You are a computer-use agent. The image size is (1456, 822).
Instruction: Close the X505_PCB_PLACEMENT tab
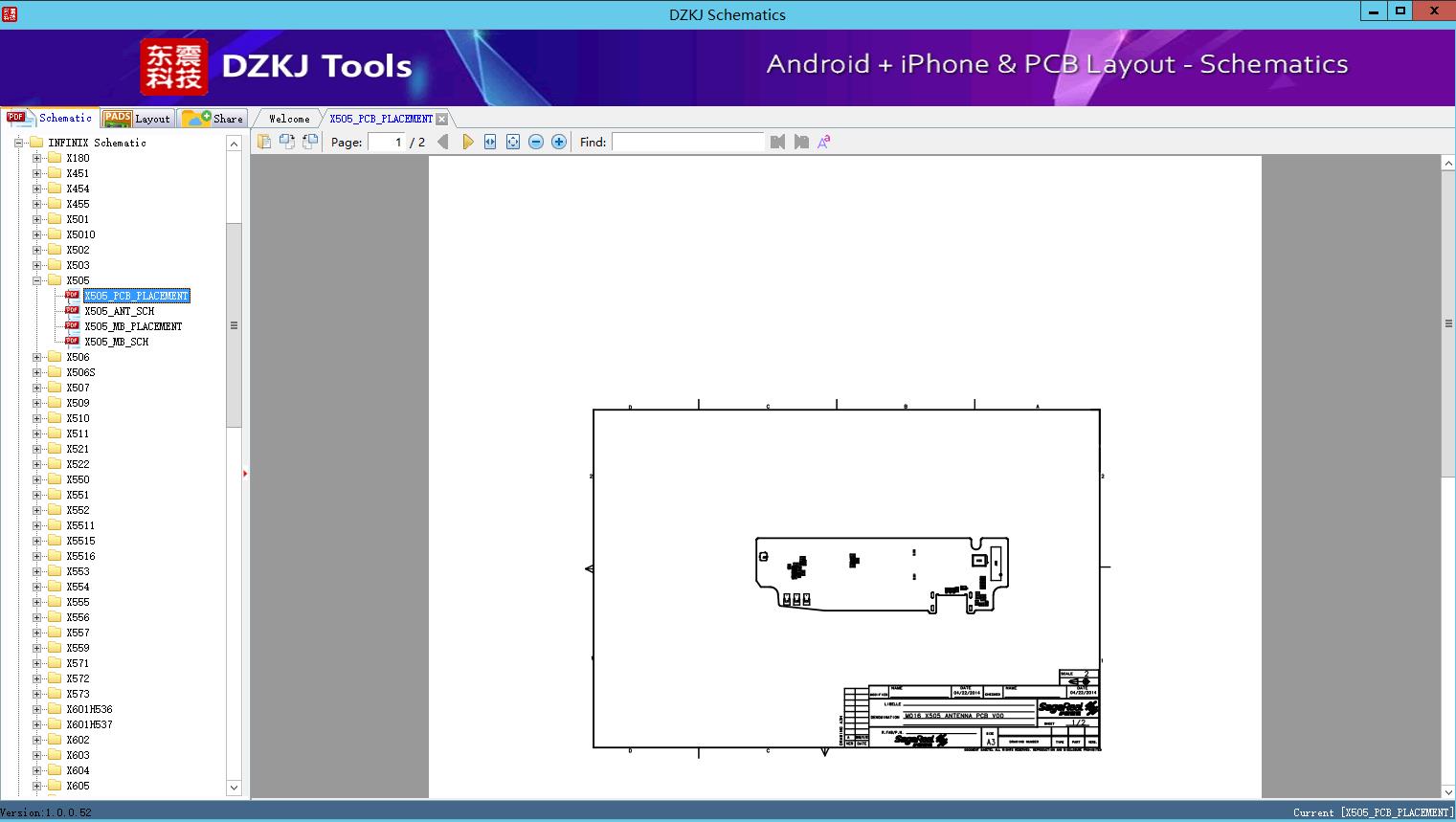(x=442, y=119)
